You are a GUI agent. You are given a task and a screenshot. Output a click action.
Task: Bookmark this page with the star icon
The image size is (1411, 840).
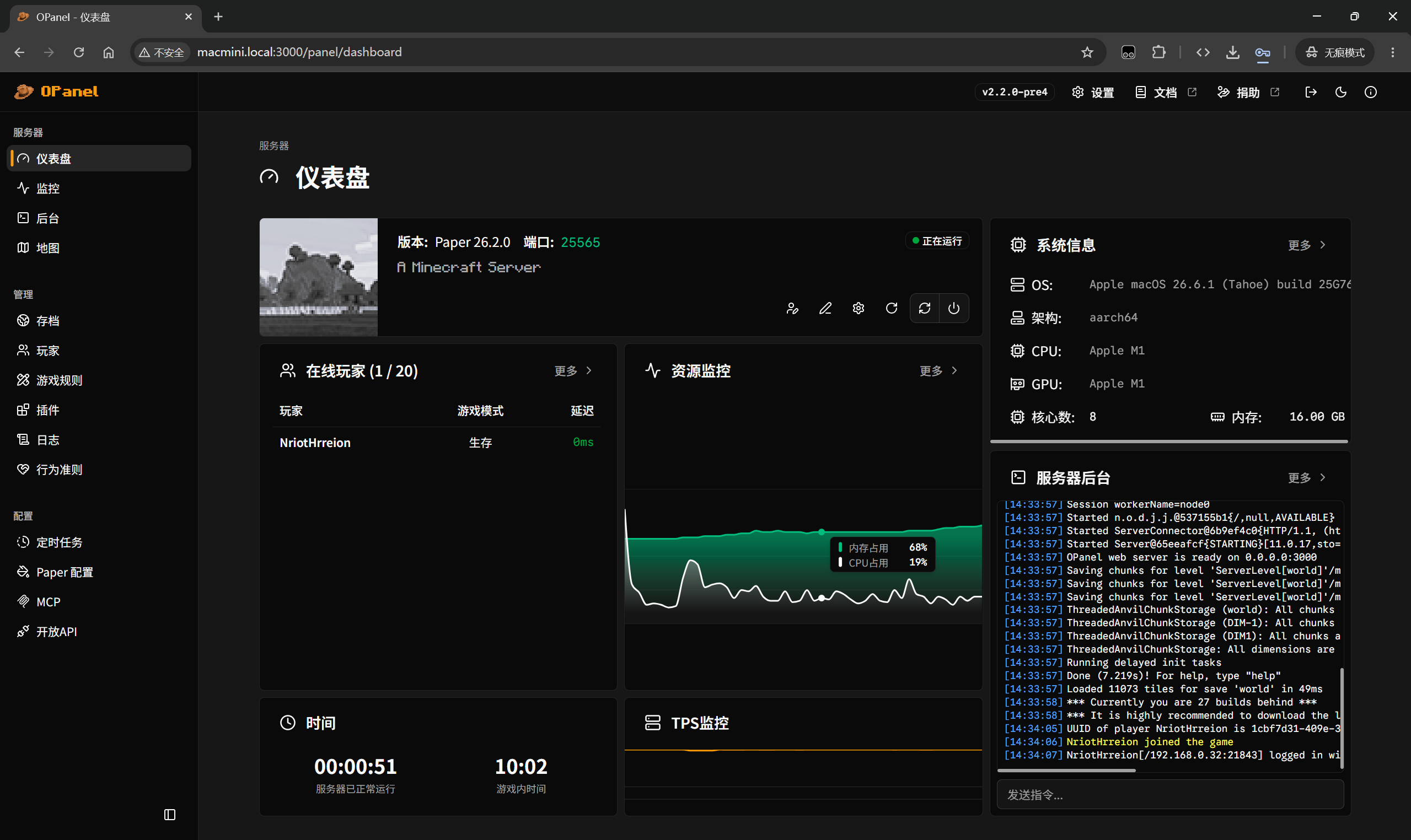point(1087,52)
